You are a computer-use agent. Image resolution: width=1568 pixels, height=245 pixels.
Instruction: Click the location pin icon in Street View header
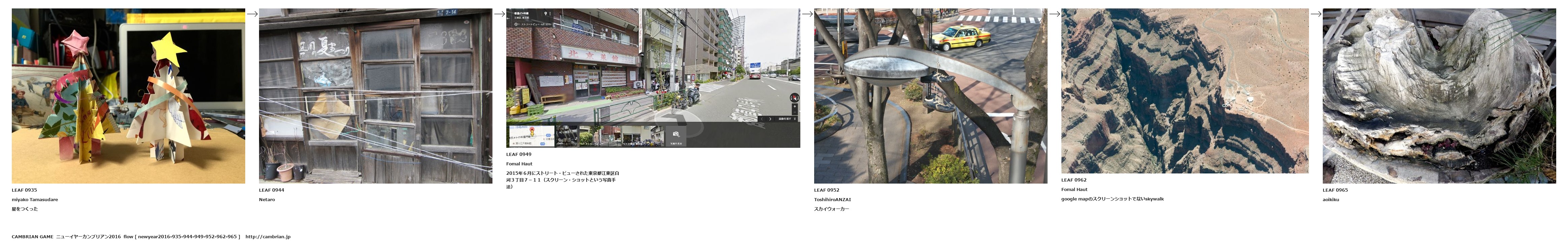click(x=546, y=13)
